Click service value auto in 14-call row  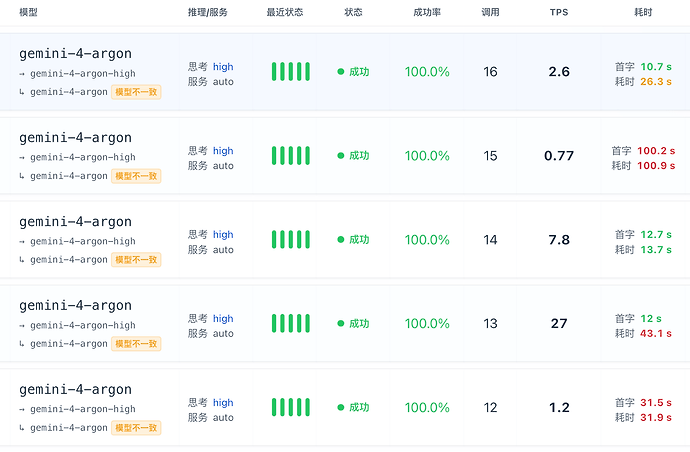[x=223, y=250]
